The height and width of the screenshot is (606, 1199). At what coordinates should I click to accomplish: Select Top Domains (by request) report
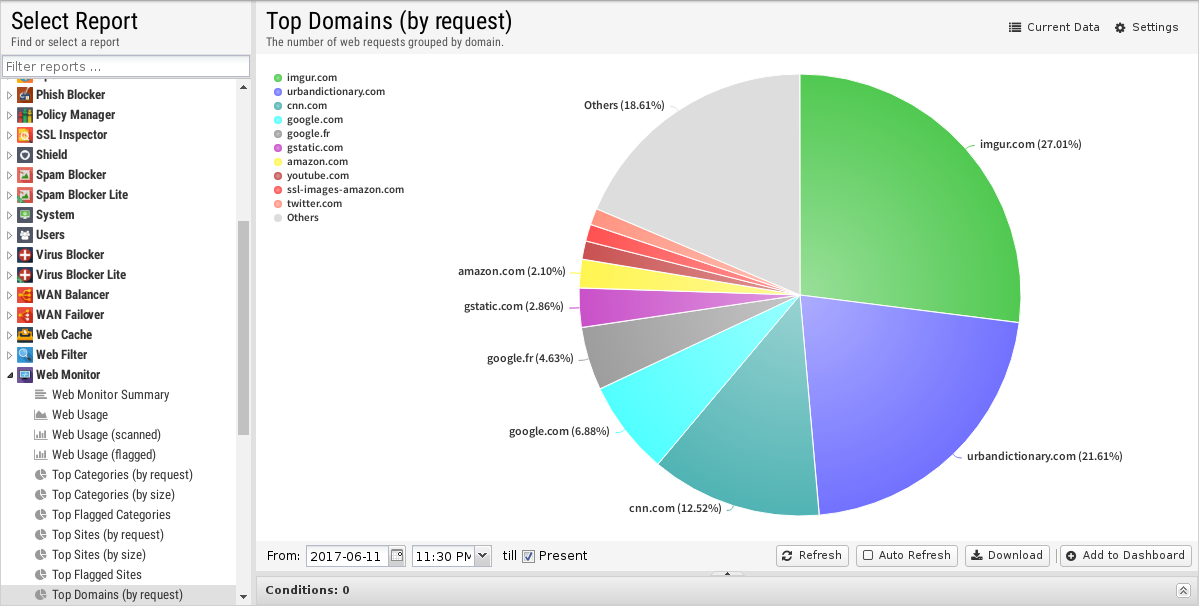coord(118,595)
